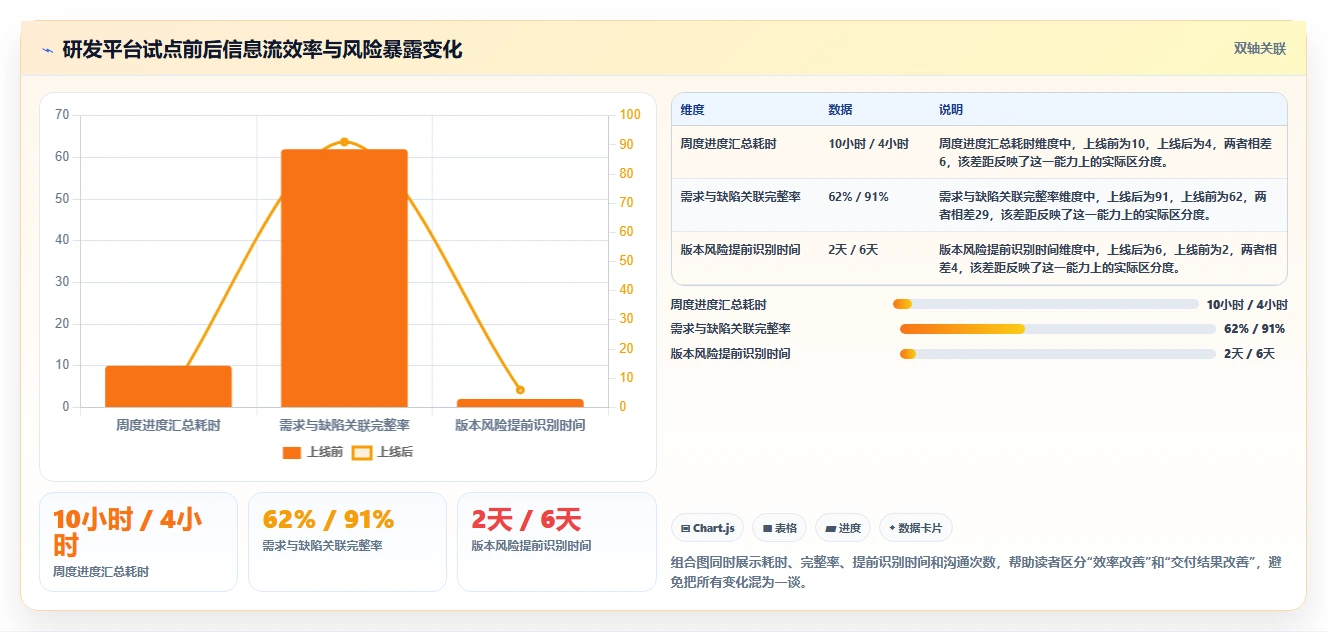Toggle the 上线后 legend entry
This screenshot has width=1327, height=632.
pyautogui.click(x=382, y=452)
